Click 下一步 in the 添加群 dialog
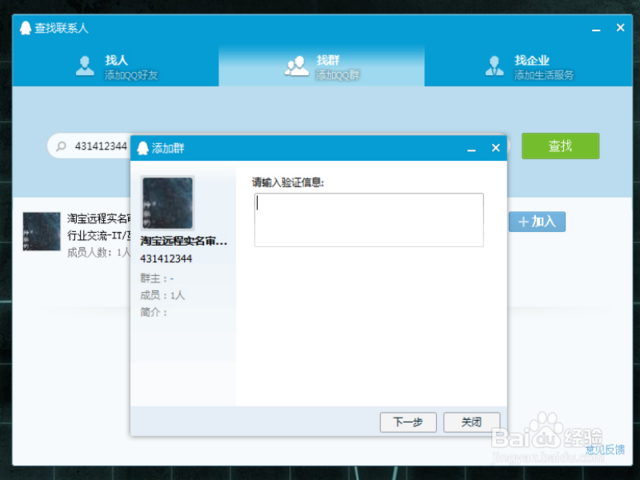The image size is (640, 480). coord(408,422)
